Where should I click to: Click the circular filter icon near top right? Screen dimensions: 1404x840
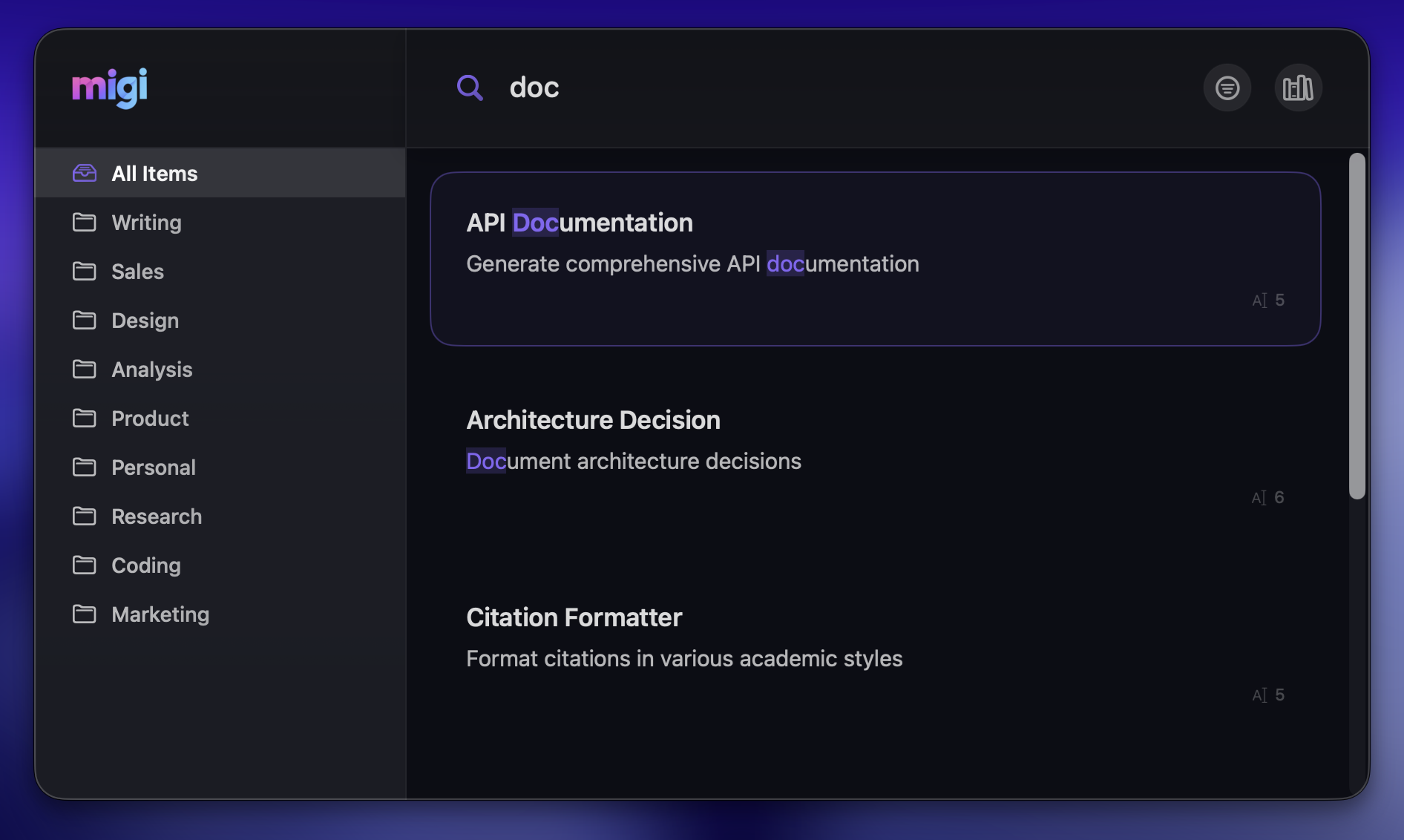point(1227,87)
